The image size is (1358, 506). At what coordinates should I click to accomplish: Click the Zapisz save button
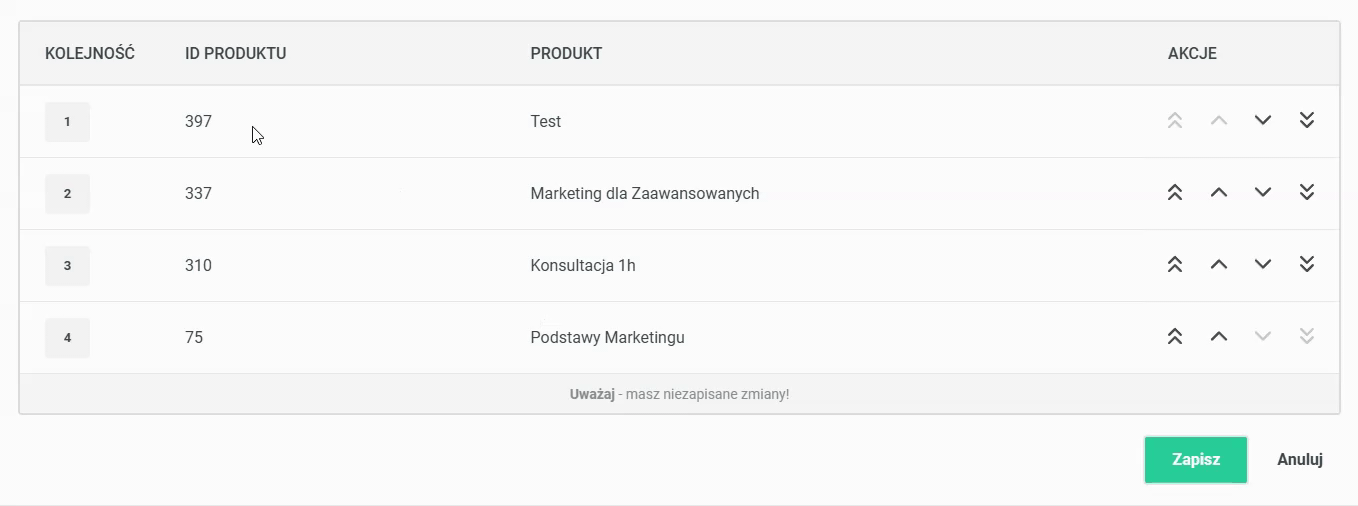tap(1196, 460)
